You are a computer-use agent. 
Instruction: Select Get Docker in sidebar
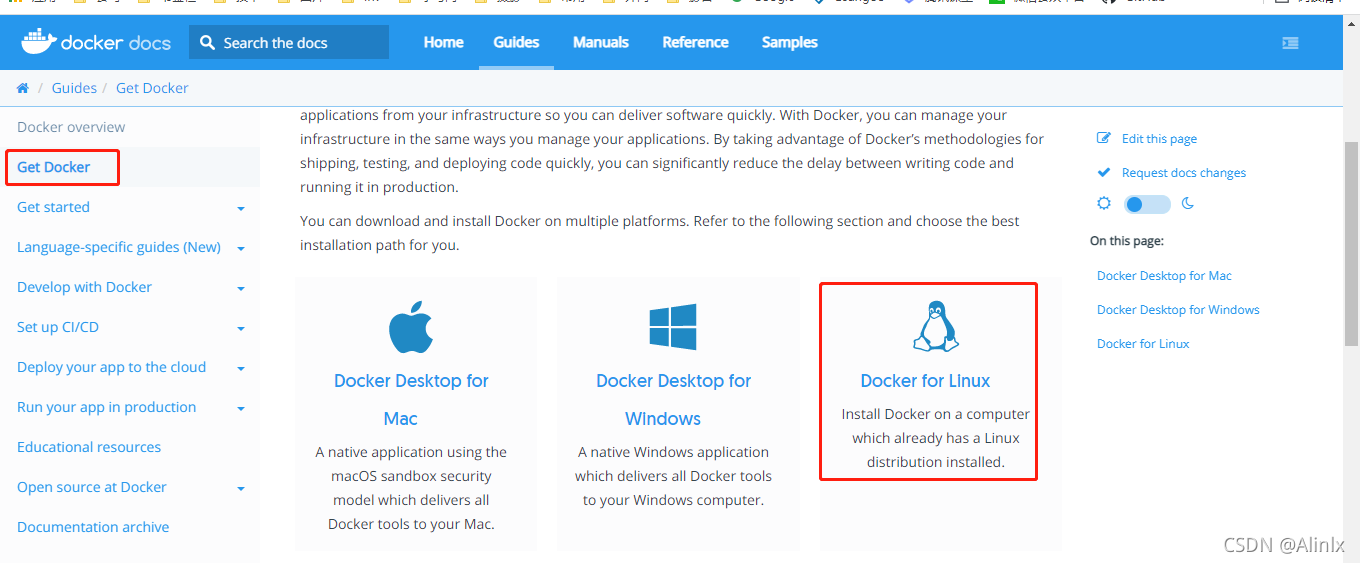point(54,167)
